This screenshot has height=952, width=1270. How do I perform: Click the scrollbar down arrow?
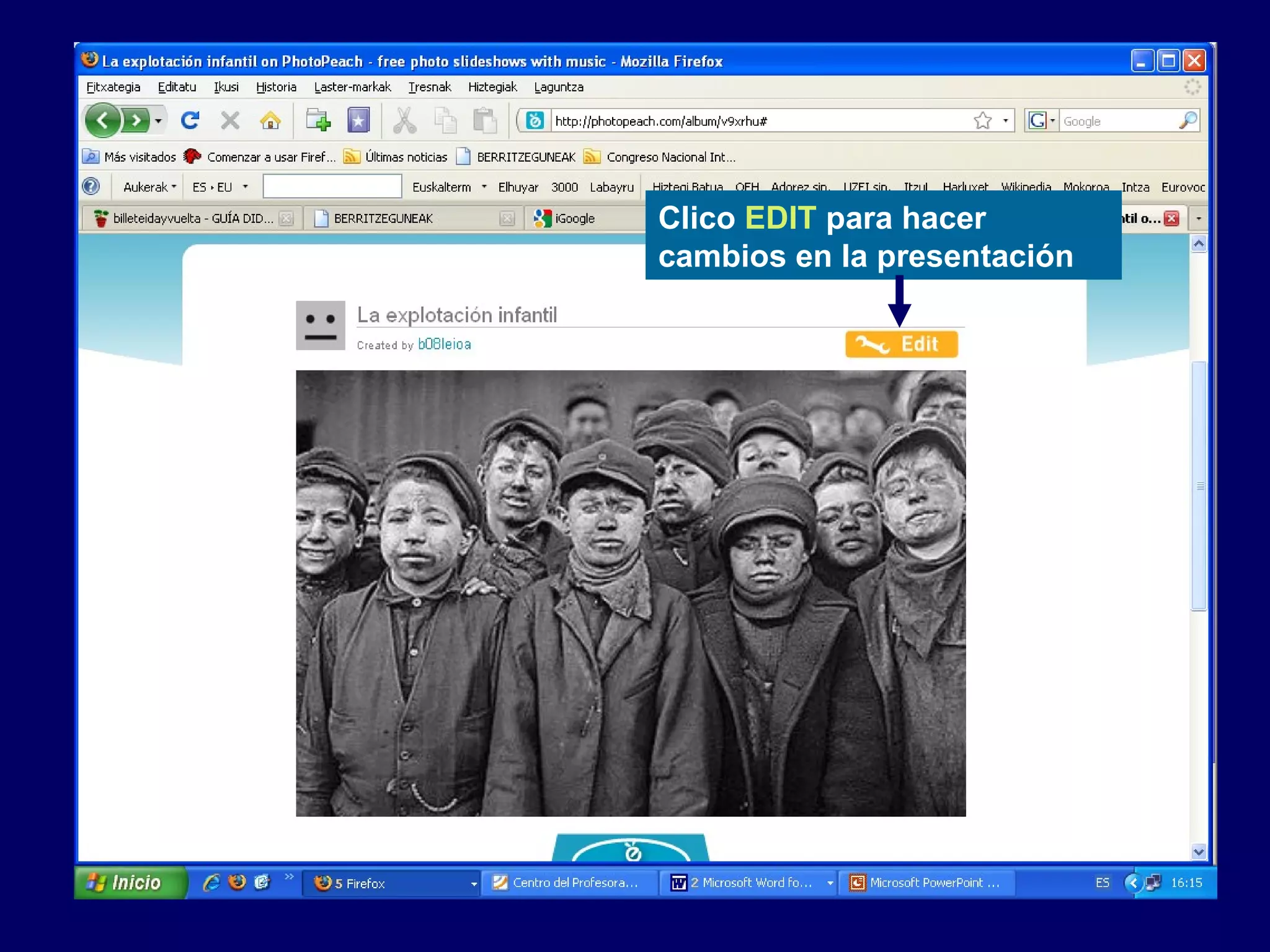click(1199, 852)
